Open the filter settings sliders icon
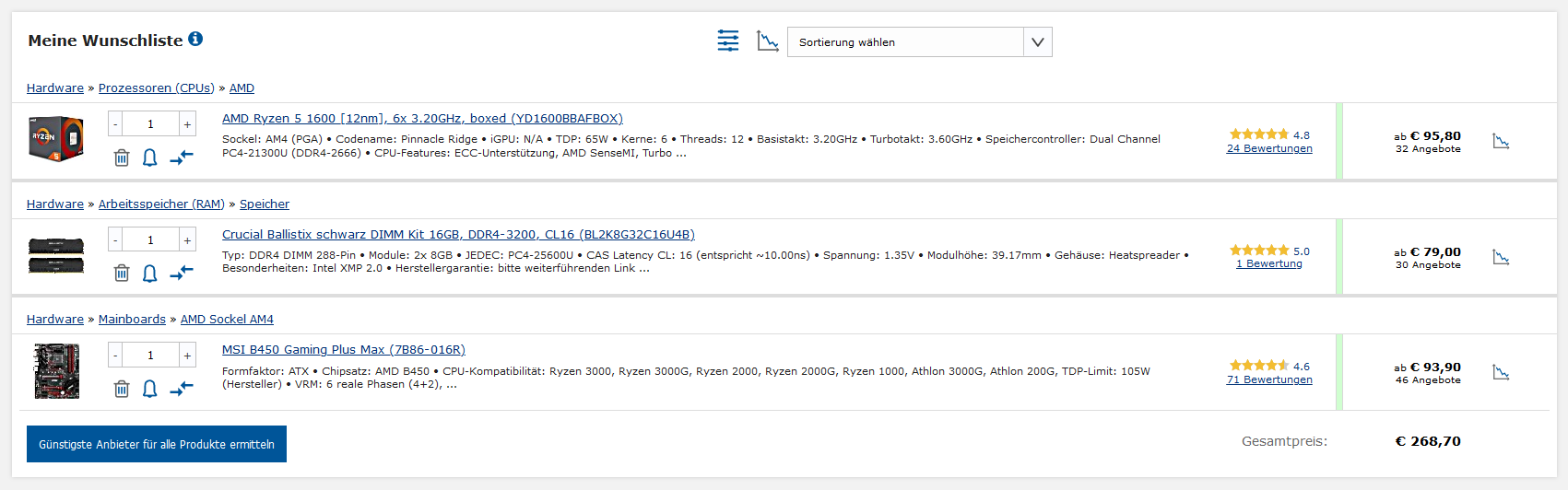This screenshot has width=1568, height=490. click(x=728, y=41)
